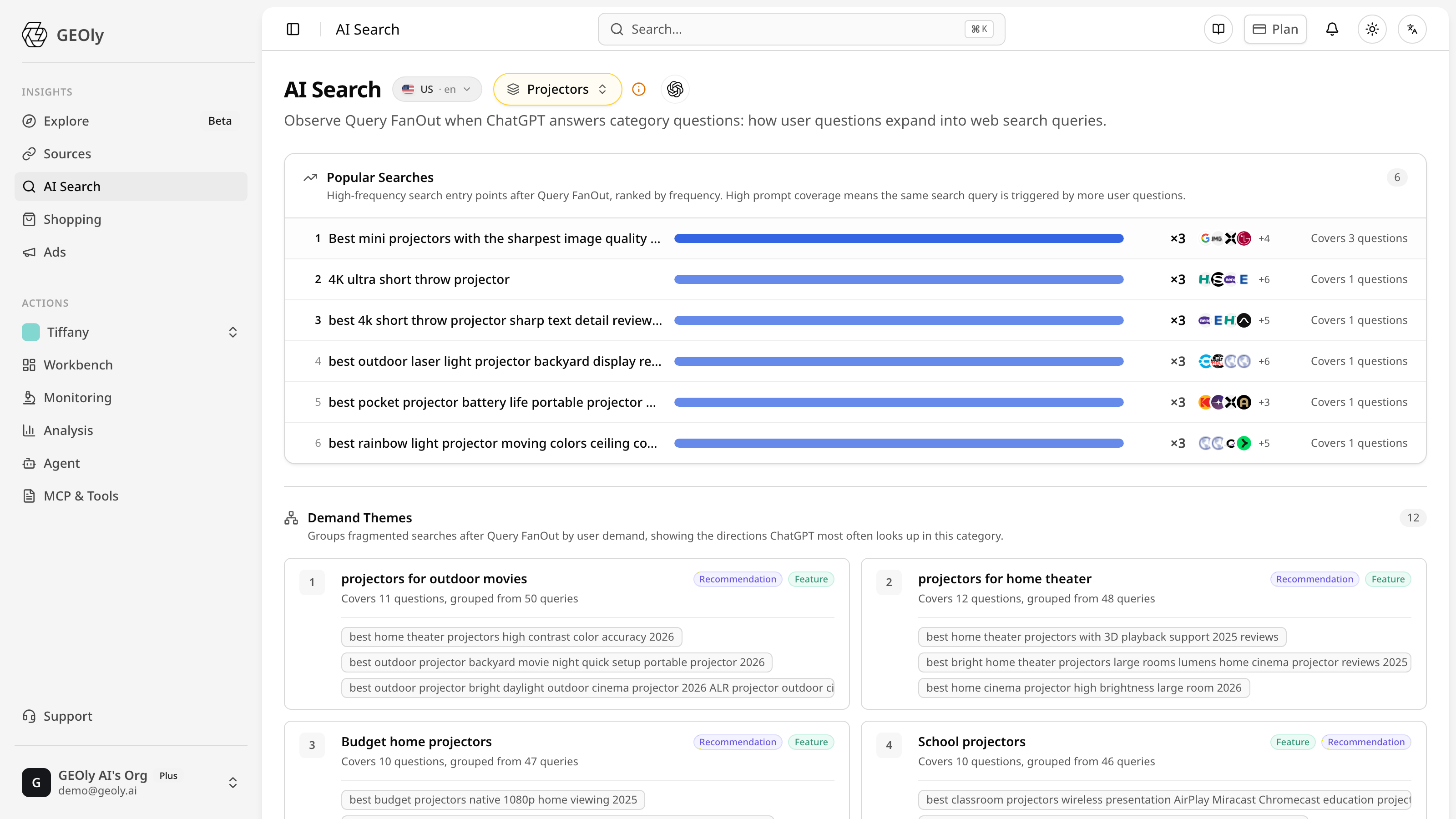Click chip 'best home cinema projector high brightness large room 2026'
1456x819 pixels.
click(1083, 688)
